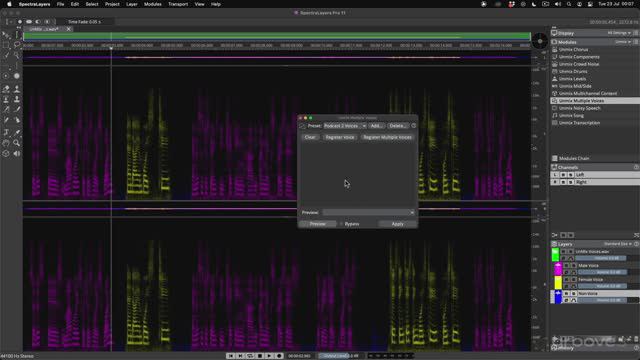Open the Transport menu

tap(178, 4)
